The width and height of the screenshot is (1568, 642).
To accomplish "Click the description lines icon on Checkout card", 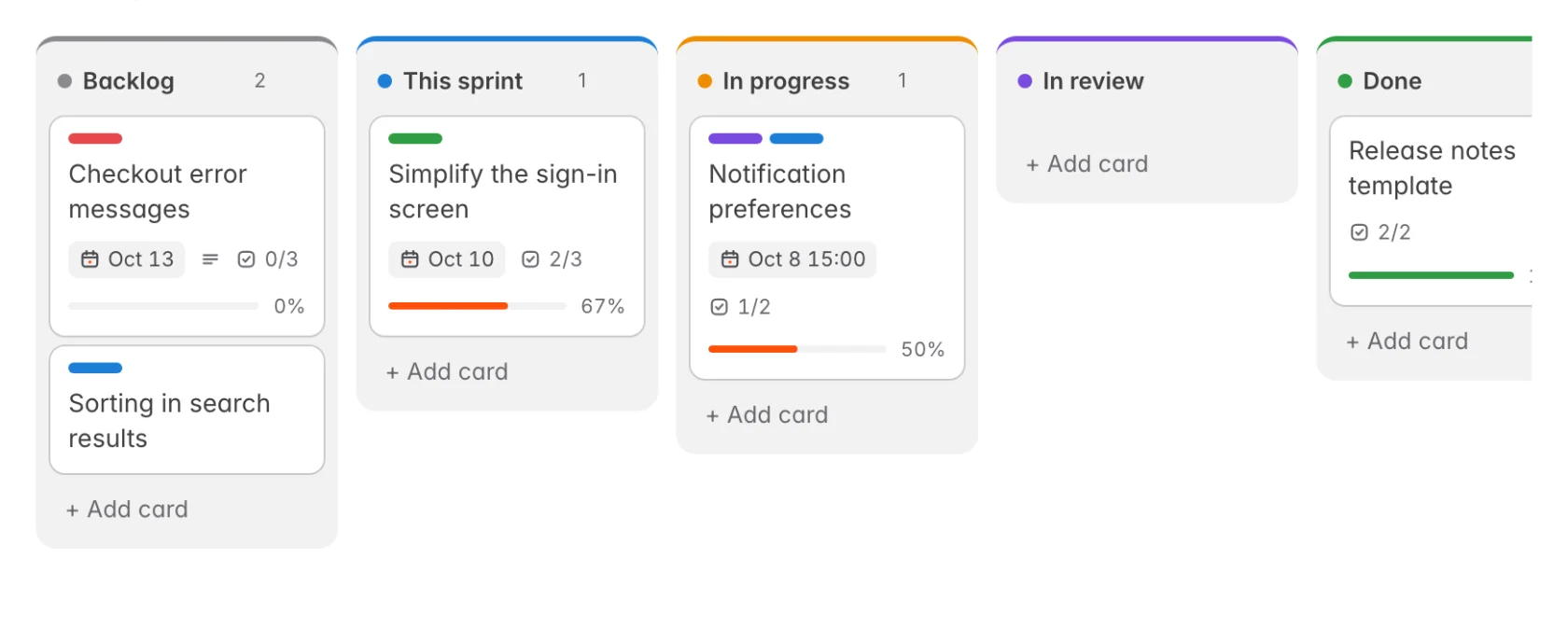I will [x=211, y=259].
